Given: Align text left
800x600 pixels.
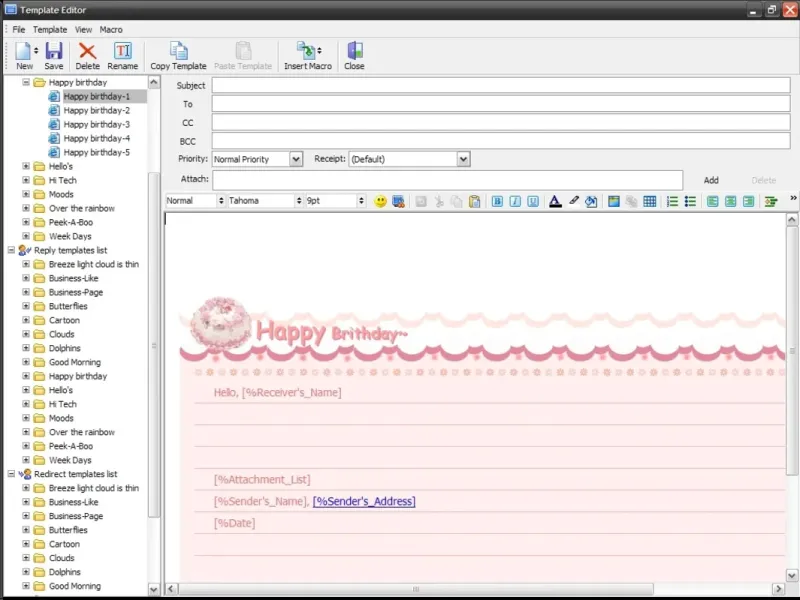Looking at the screenshot, I should point(713,201).
